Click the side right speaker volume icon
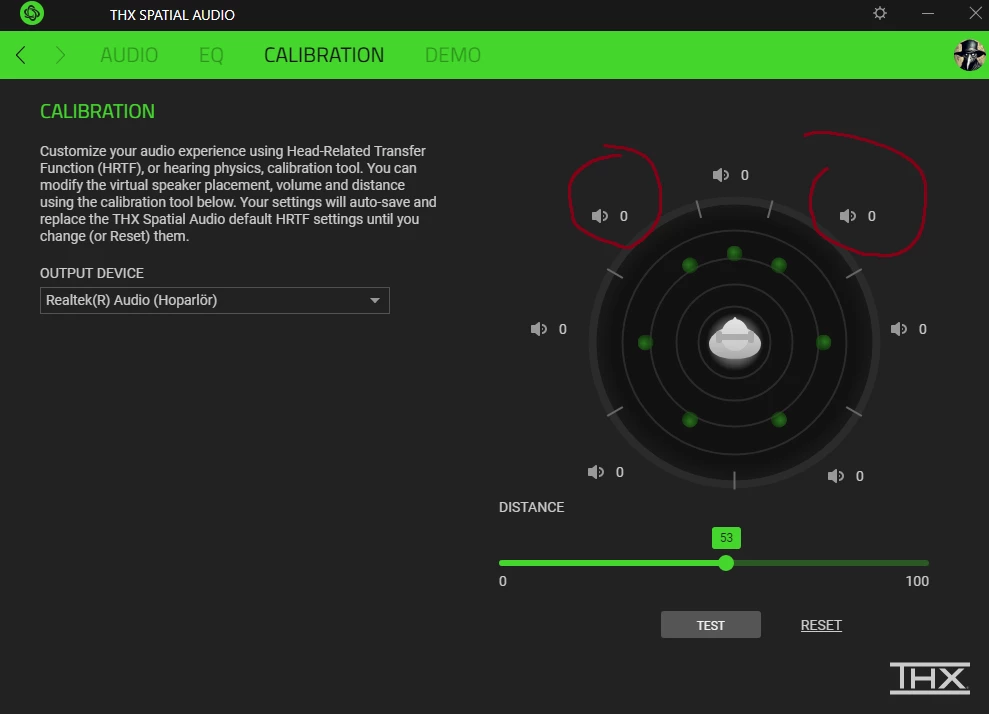The width and height of the screenshot is (989, 714). (898, 329)
